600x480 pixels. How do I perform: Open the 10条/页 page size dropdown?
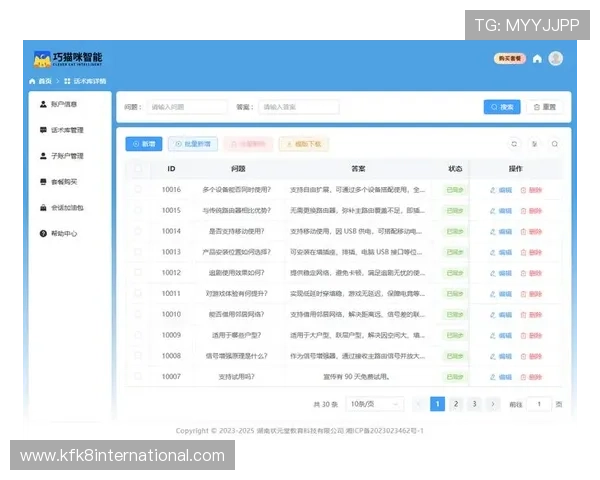coord(375,404)
